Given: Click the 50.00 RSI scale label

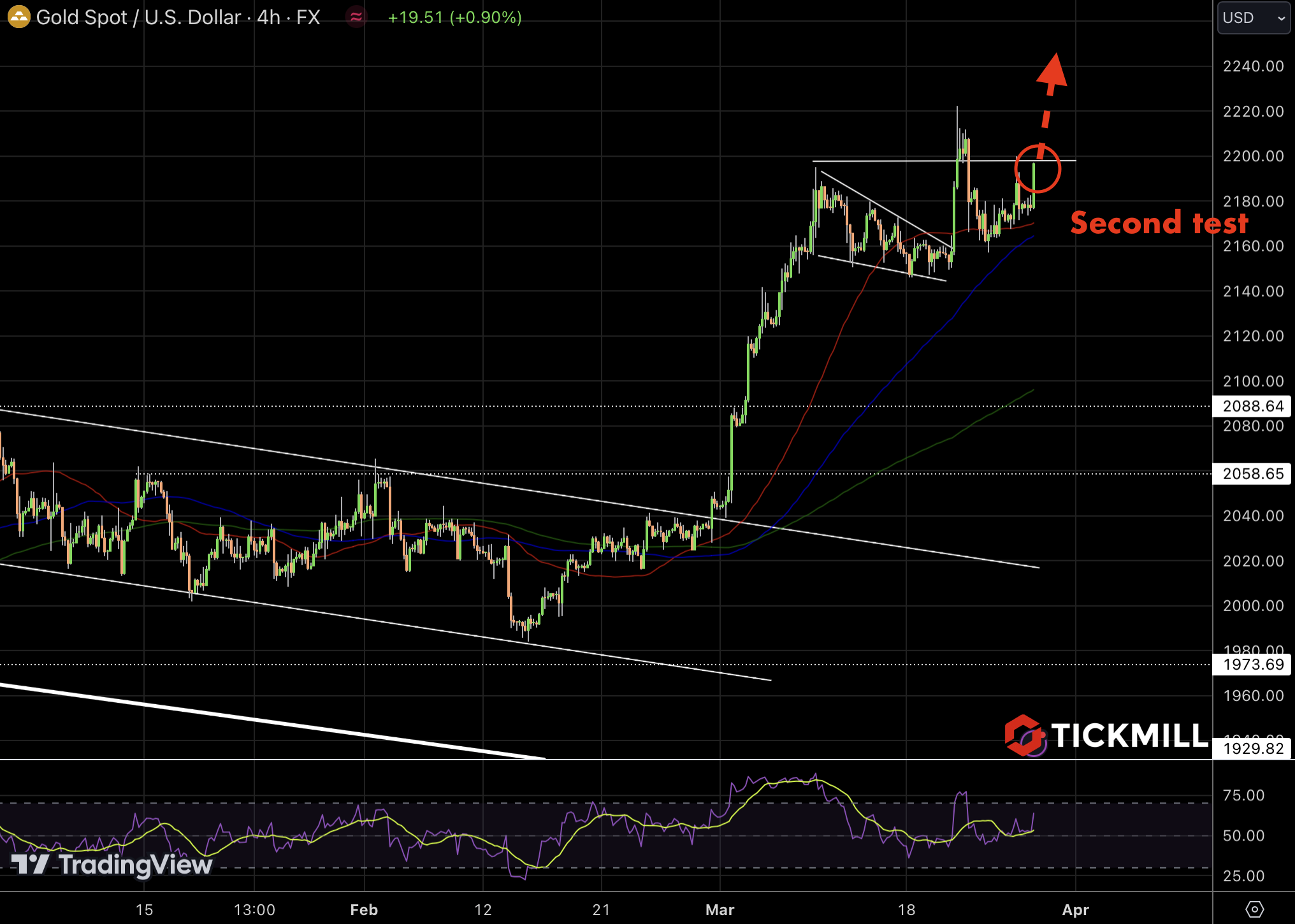Looking at the screenshot, I should point(1243,835).
